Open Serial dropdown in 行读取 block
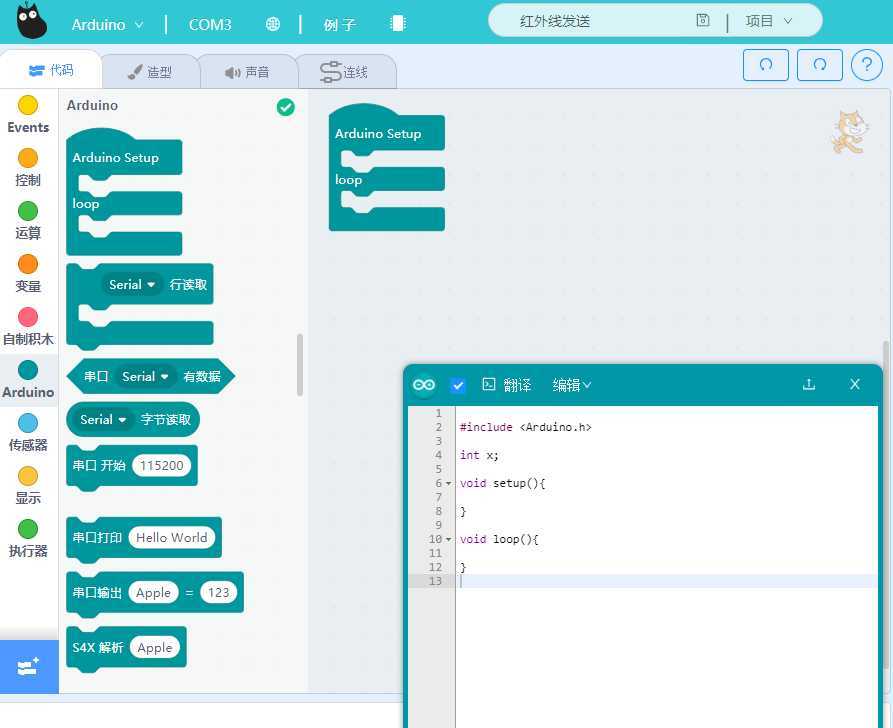 (132, 284)
